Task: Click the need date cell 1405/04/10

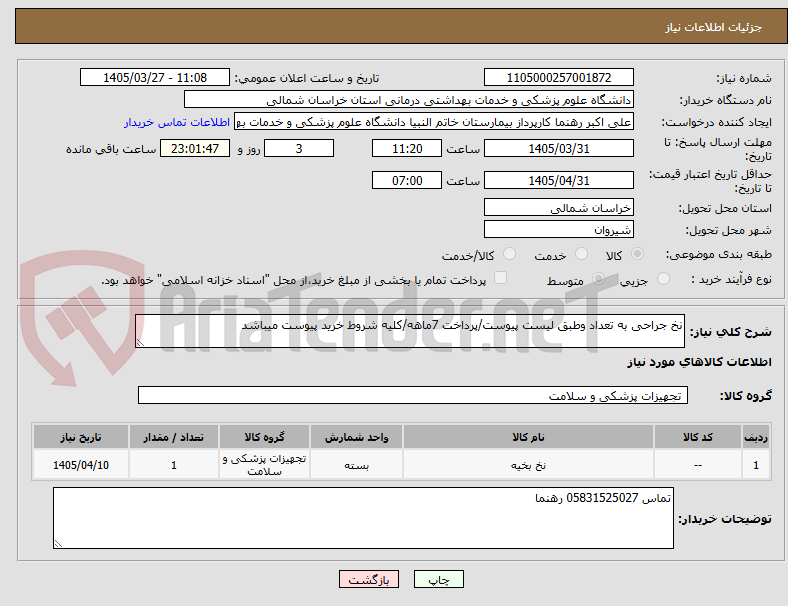Action: [x=81, y=465]
